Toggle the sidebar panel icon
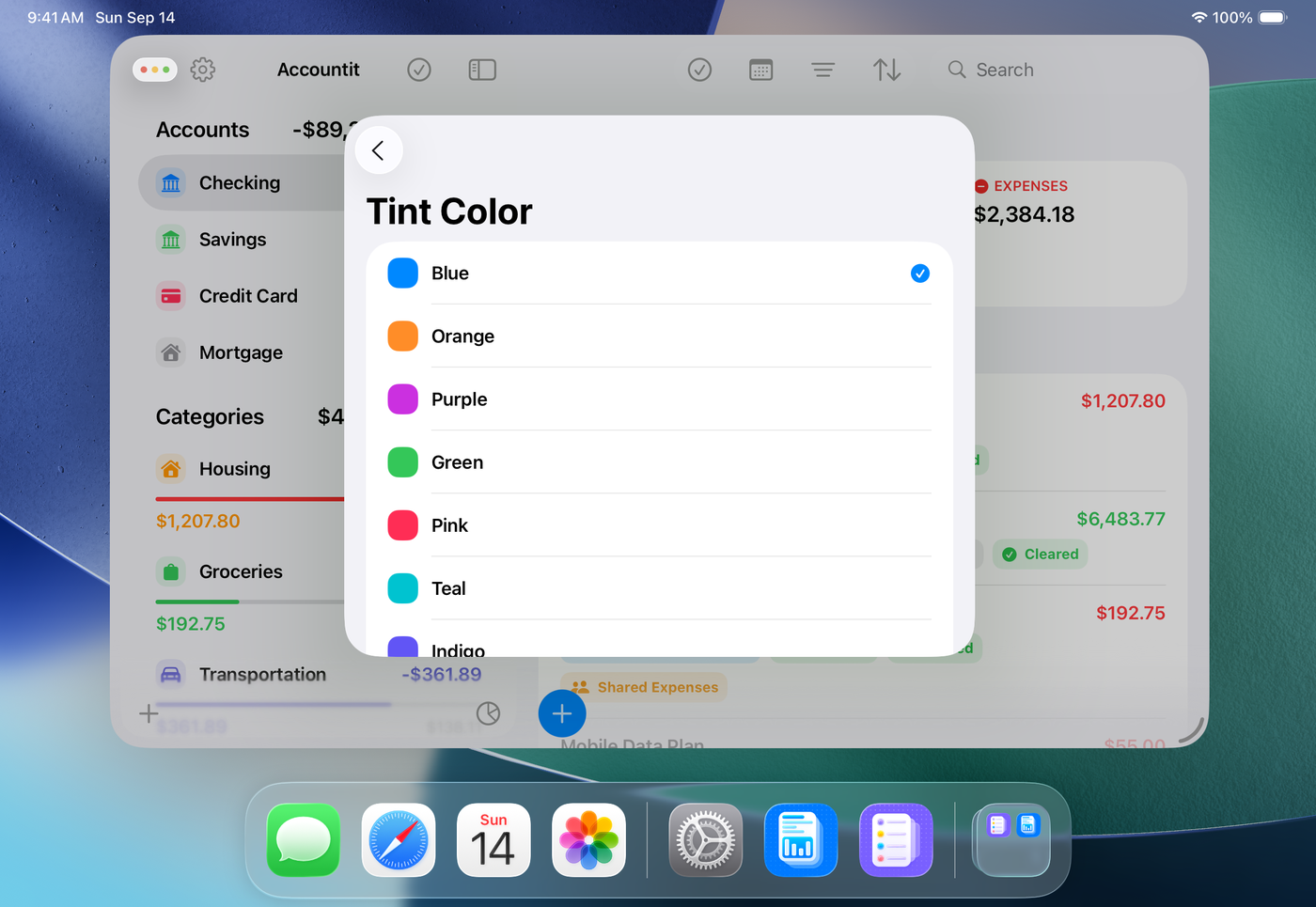The width and height of the screenshot is (1316, 907). tap(482, 70)
